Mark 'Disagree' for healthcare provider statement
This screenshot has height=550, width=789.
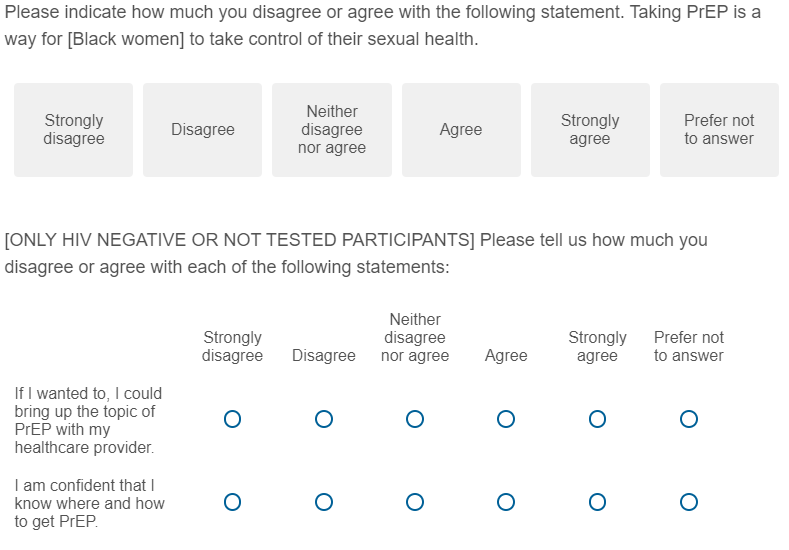coord(324,419)
